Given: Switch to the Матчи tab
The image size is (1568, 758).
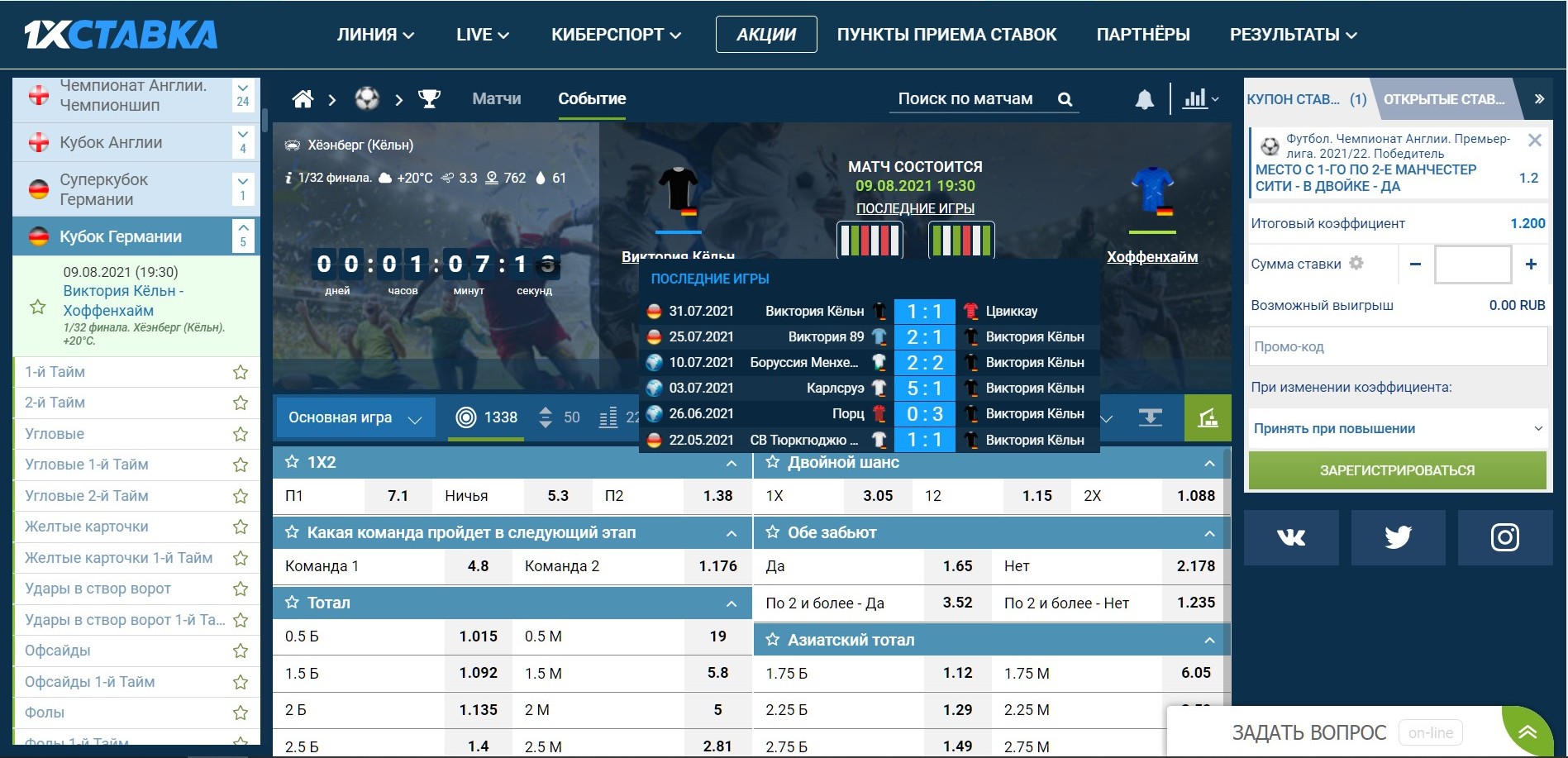Looking at the screenshot, I should pos(497,99).
